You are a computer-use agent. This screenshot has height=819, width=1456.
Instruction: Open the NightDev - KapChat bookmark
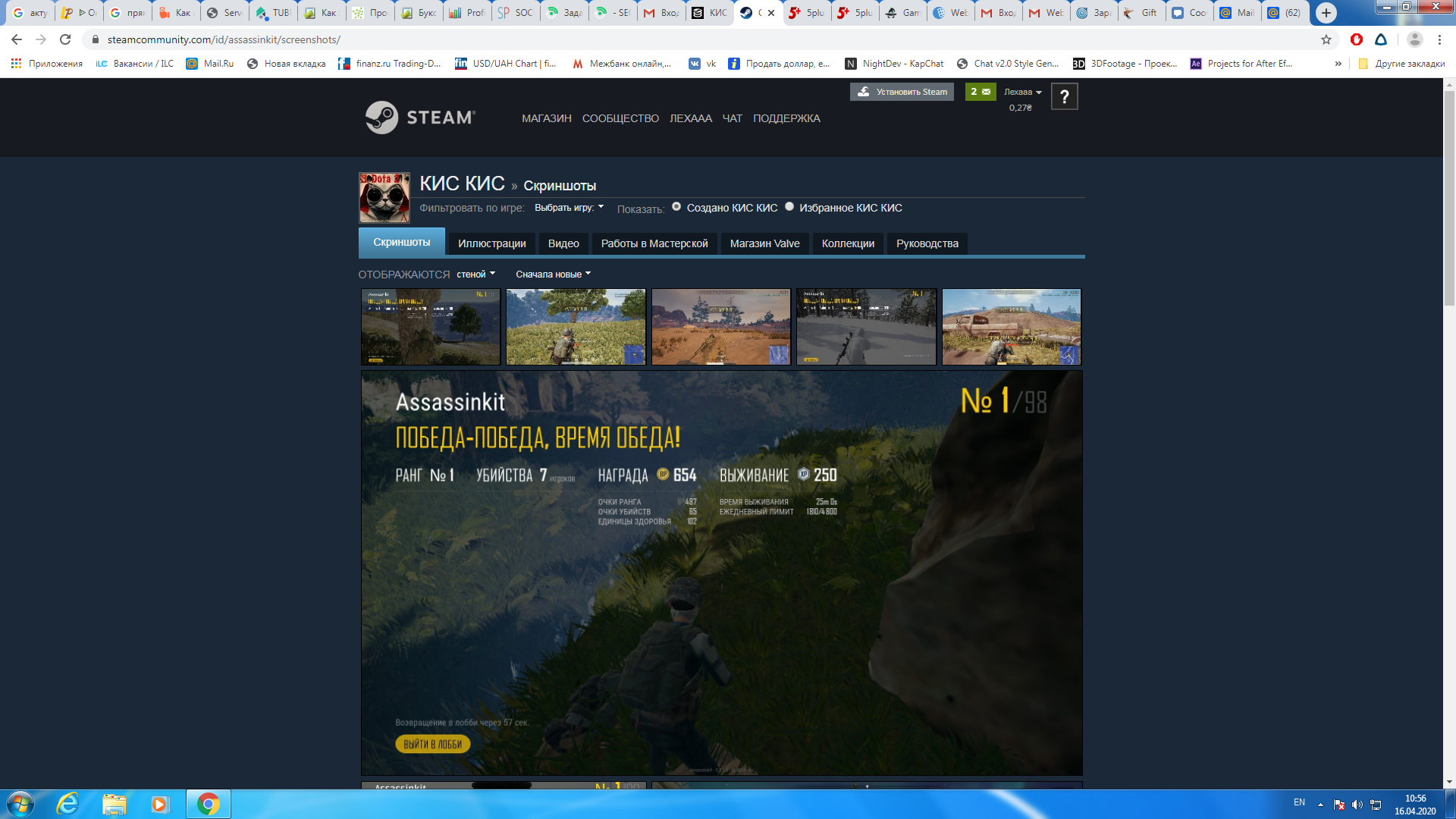pos(894,64)
